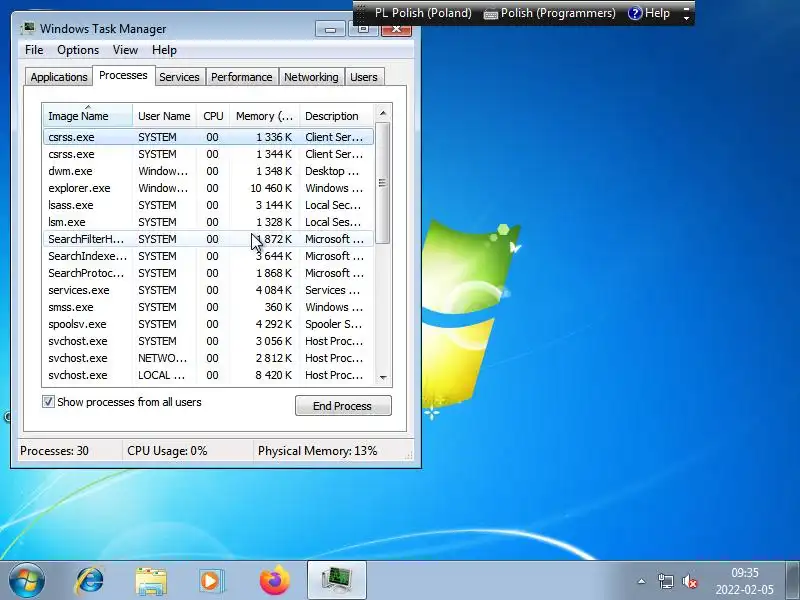Click the Polish (Programmers) keyboard layout

pyautogui.click(x=558, y=13)
